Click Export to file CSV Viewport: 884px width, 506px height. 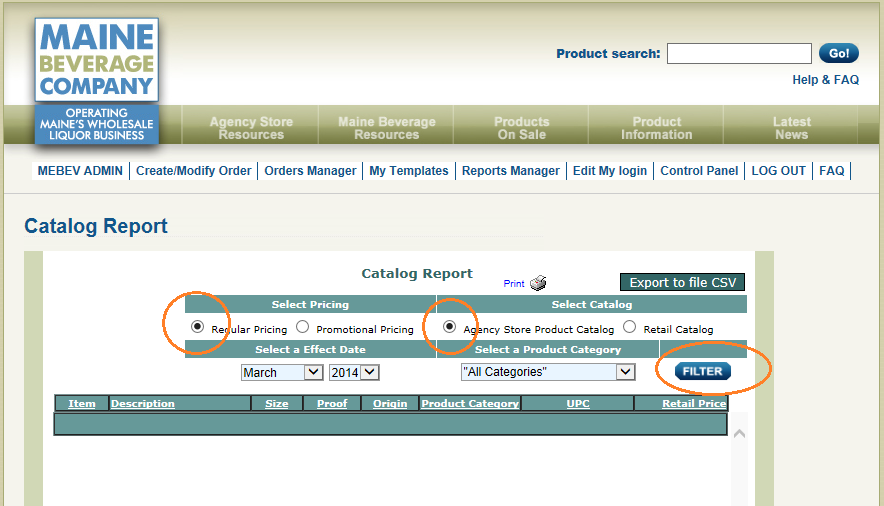click(682, 282)
